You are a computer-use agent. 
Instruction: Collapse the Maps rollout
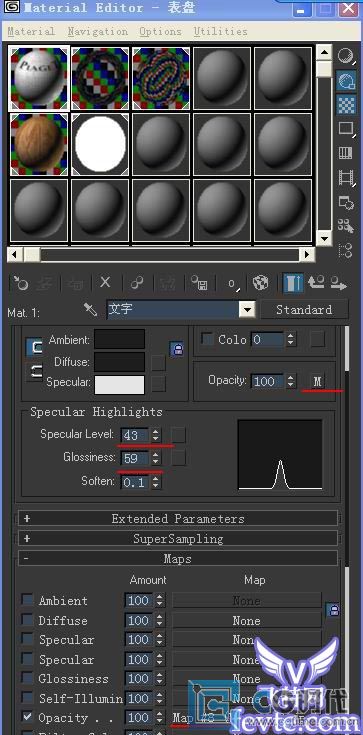tap(178, 559)
